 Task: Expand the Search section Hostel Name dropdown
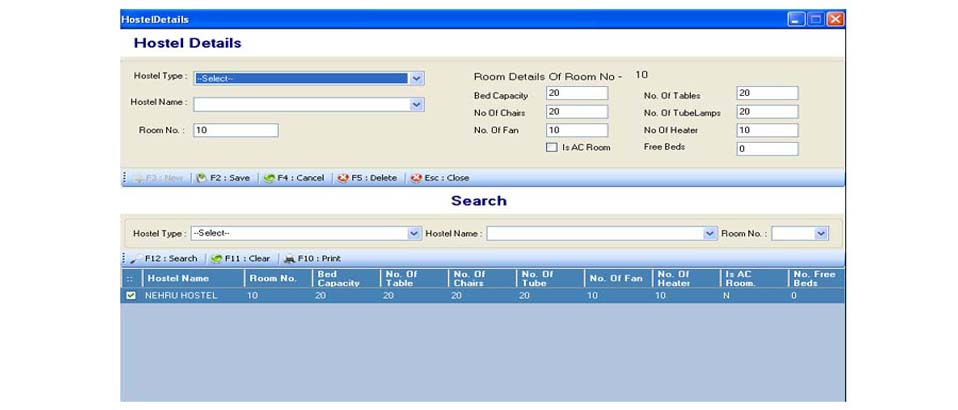709,233
